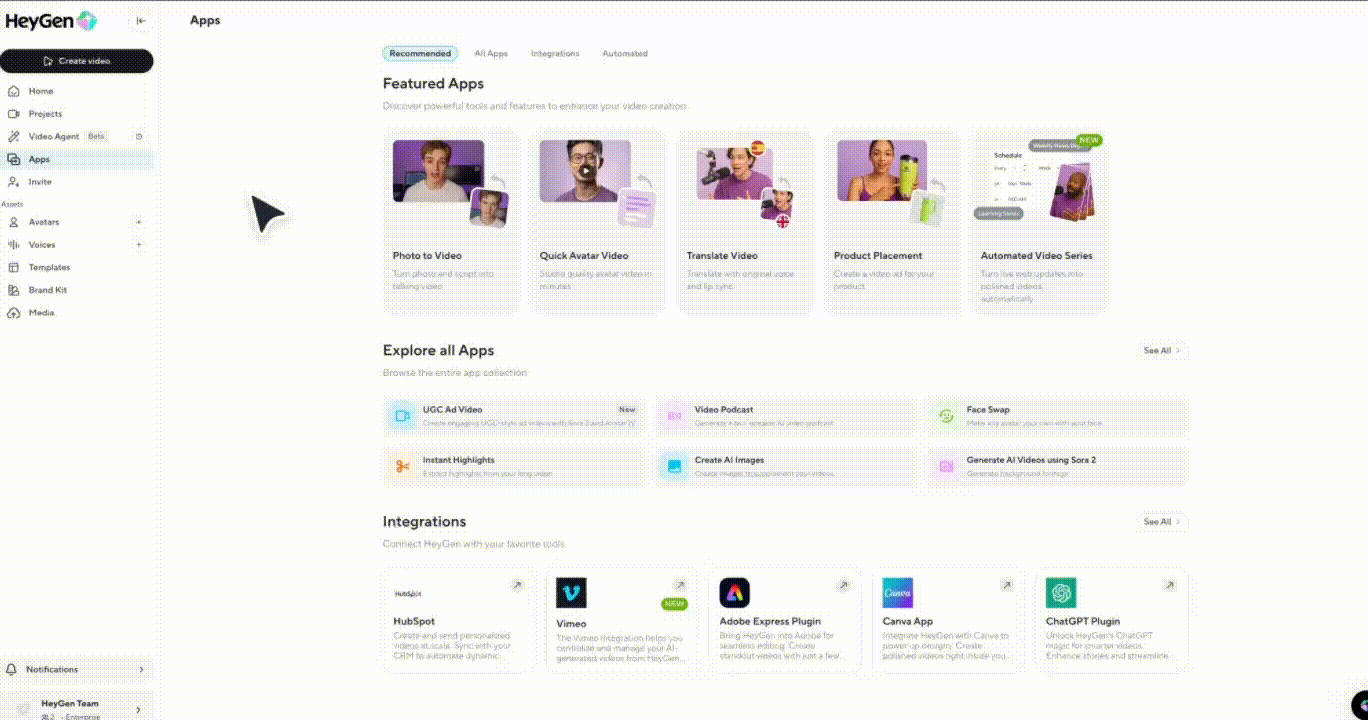Switch to the All Apps tab
1368x720 pixels.
coord(491,54)
